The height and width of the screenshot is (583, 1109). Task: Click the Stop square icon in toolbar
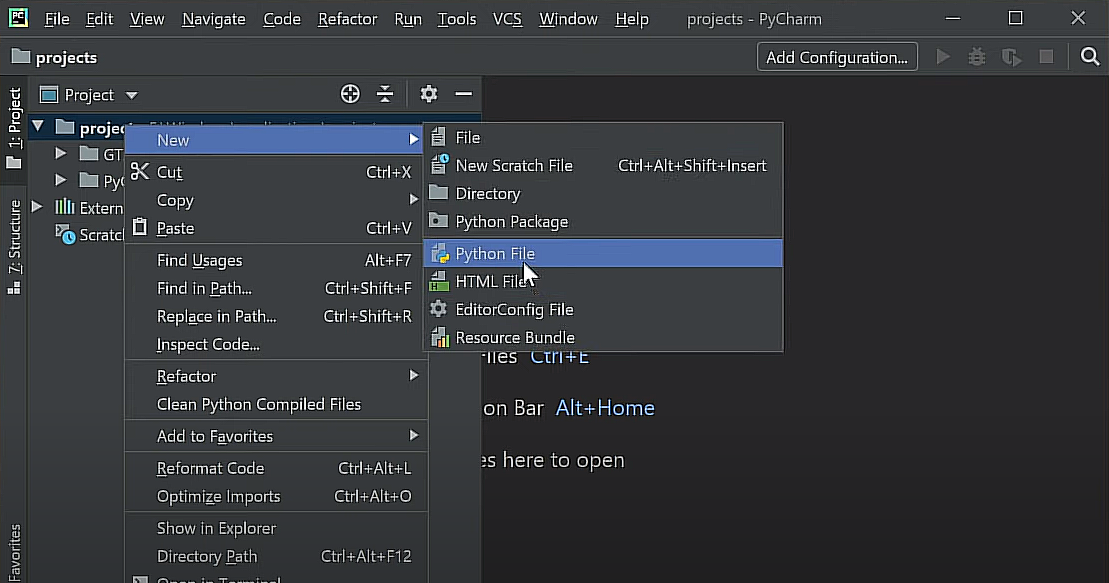1046,57
